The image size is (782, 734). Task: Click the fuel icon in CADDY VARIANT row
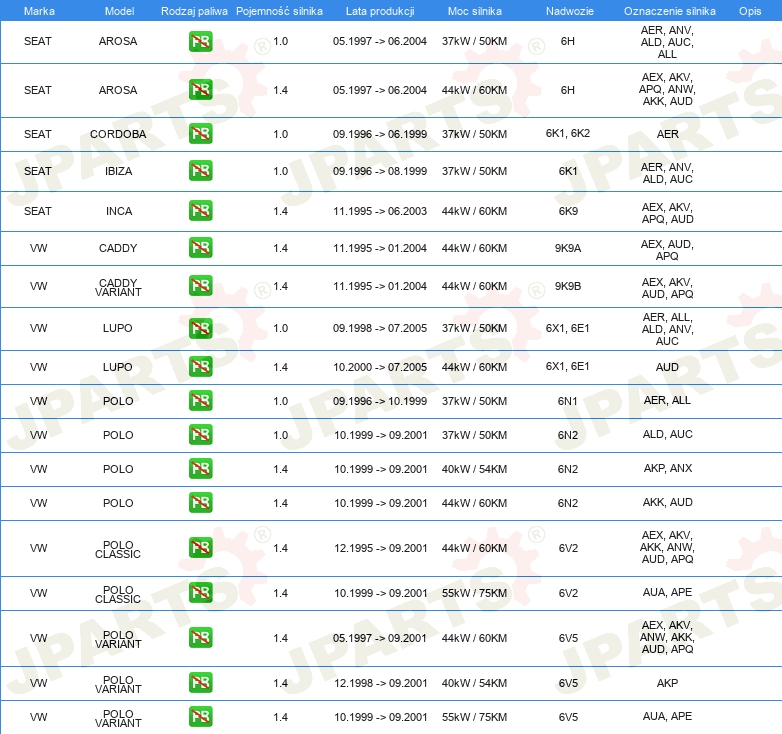coord(200,286)
